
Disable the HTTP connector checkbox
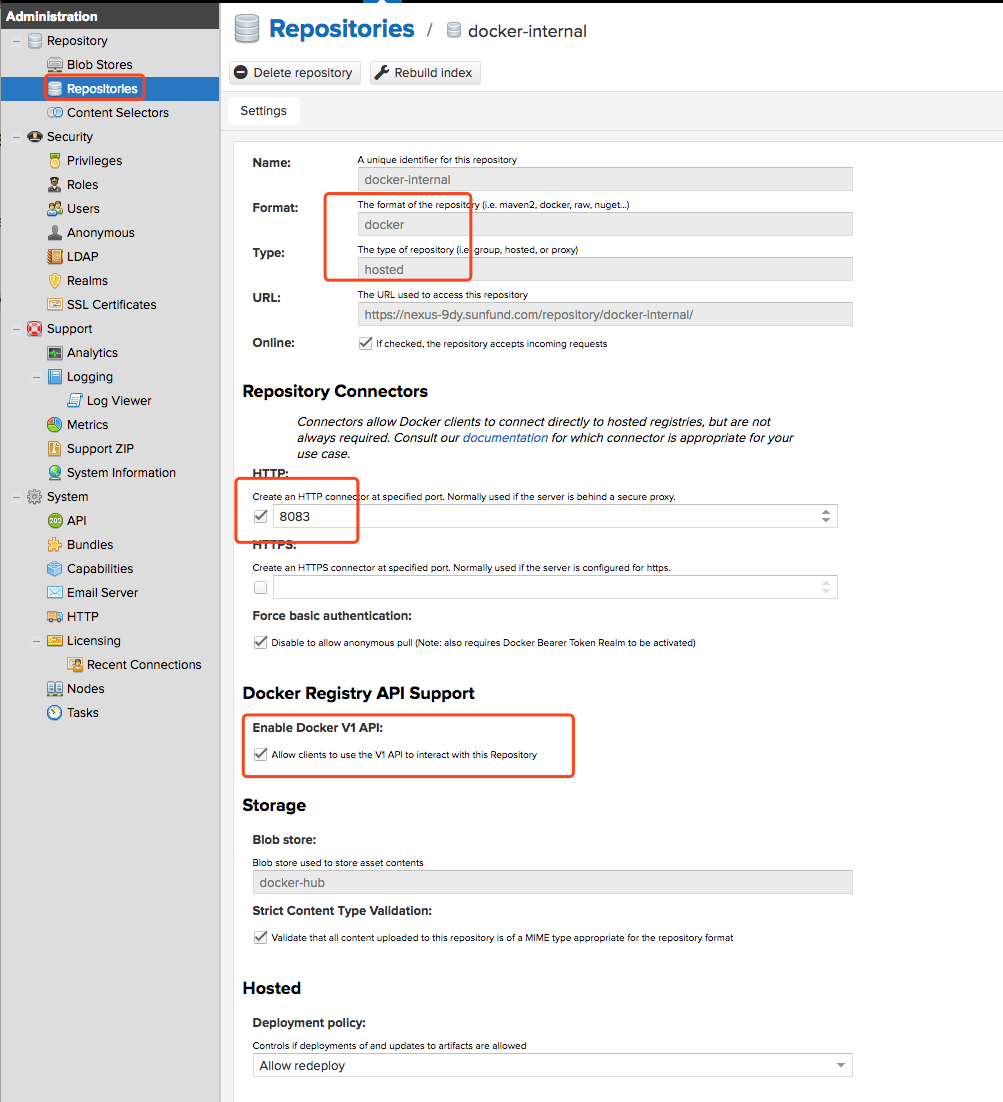coord(260,515)
